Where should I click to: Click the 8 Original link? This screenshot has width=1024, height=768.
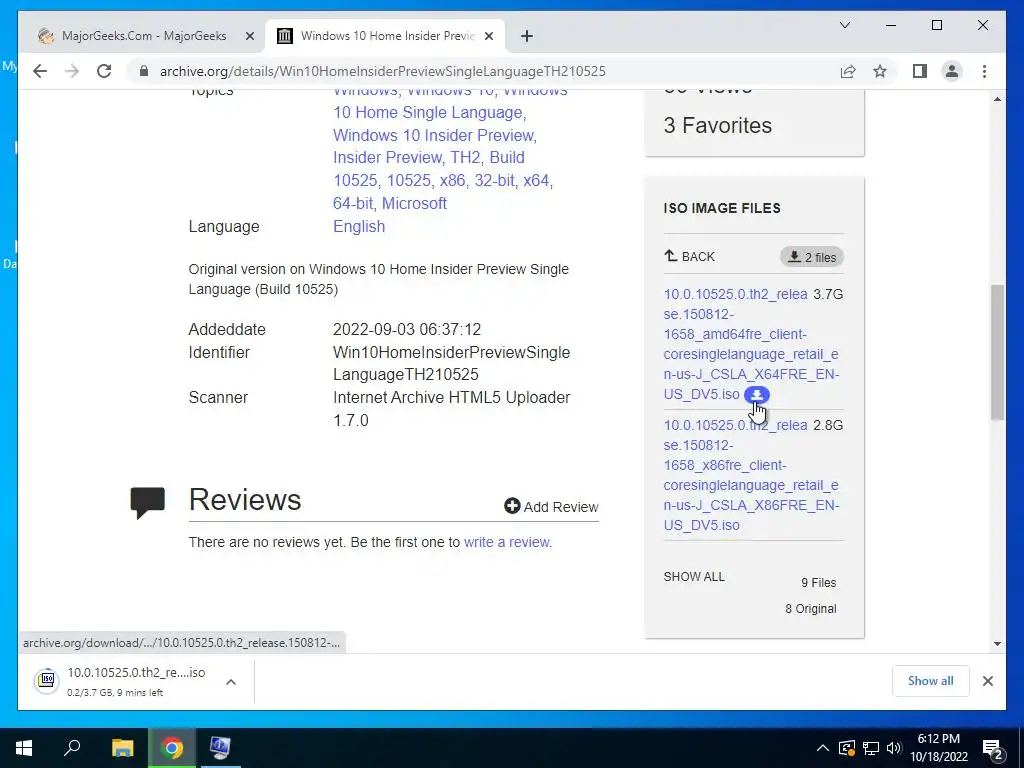810,609
